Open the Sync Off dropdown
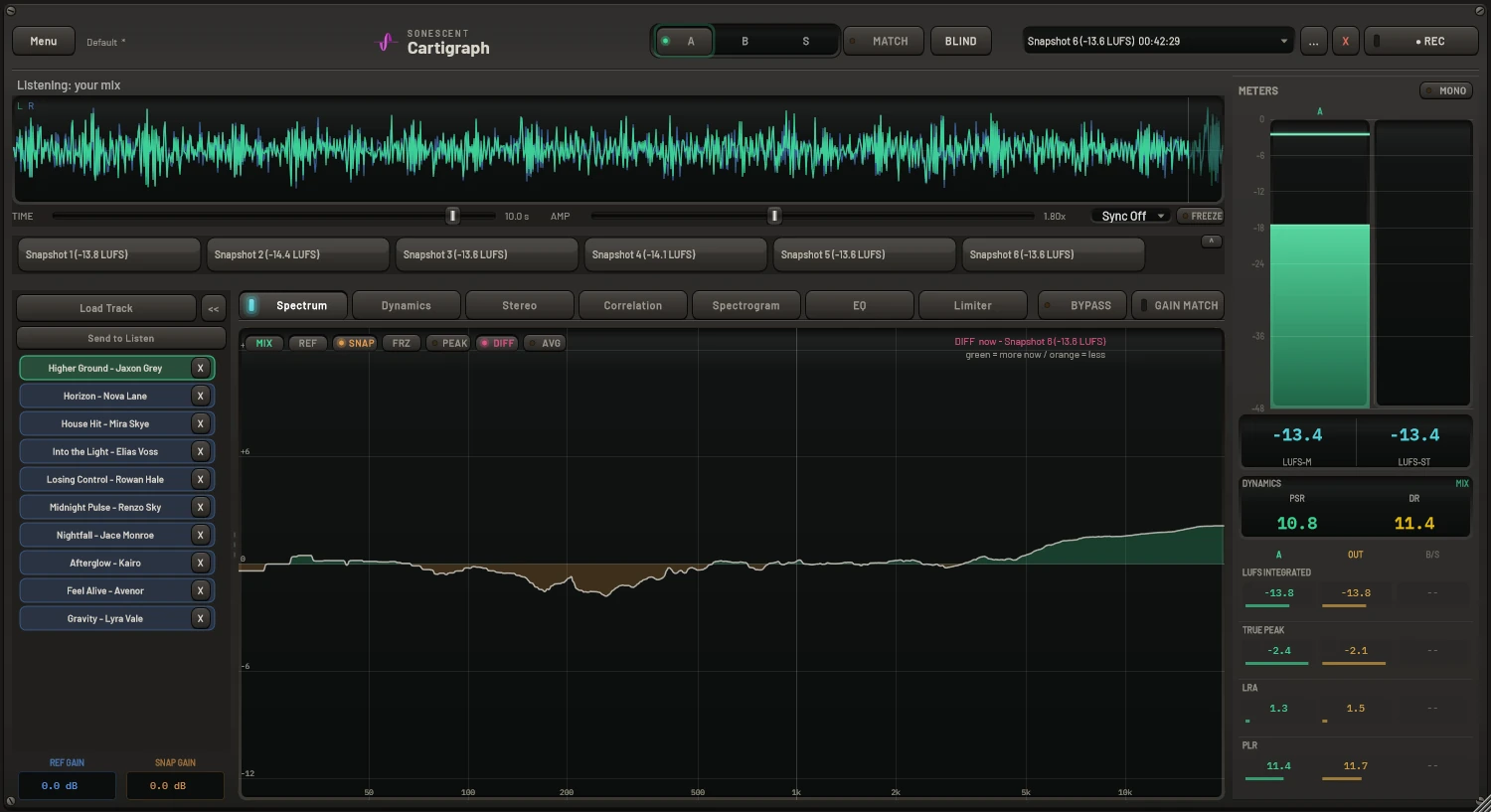1491x812 pixels. (1133, 216)
